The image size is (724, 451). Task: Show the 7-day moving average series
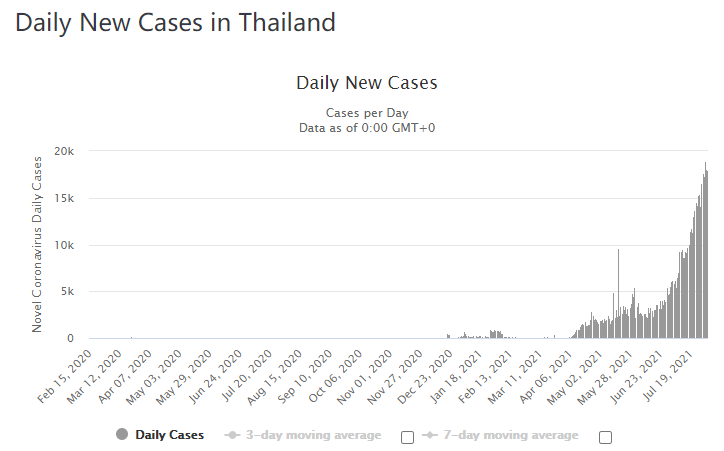coord(510,435)
